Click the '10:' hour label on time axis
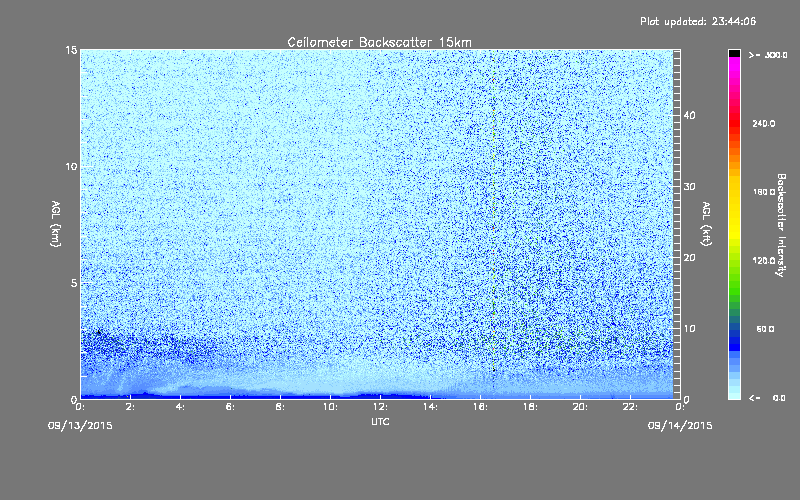800x500 pixels. click(x=330, y=407)
